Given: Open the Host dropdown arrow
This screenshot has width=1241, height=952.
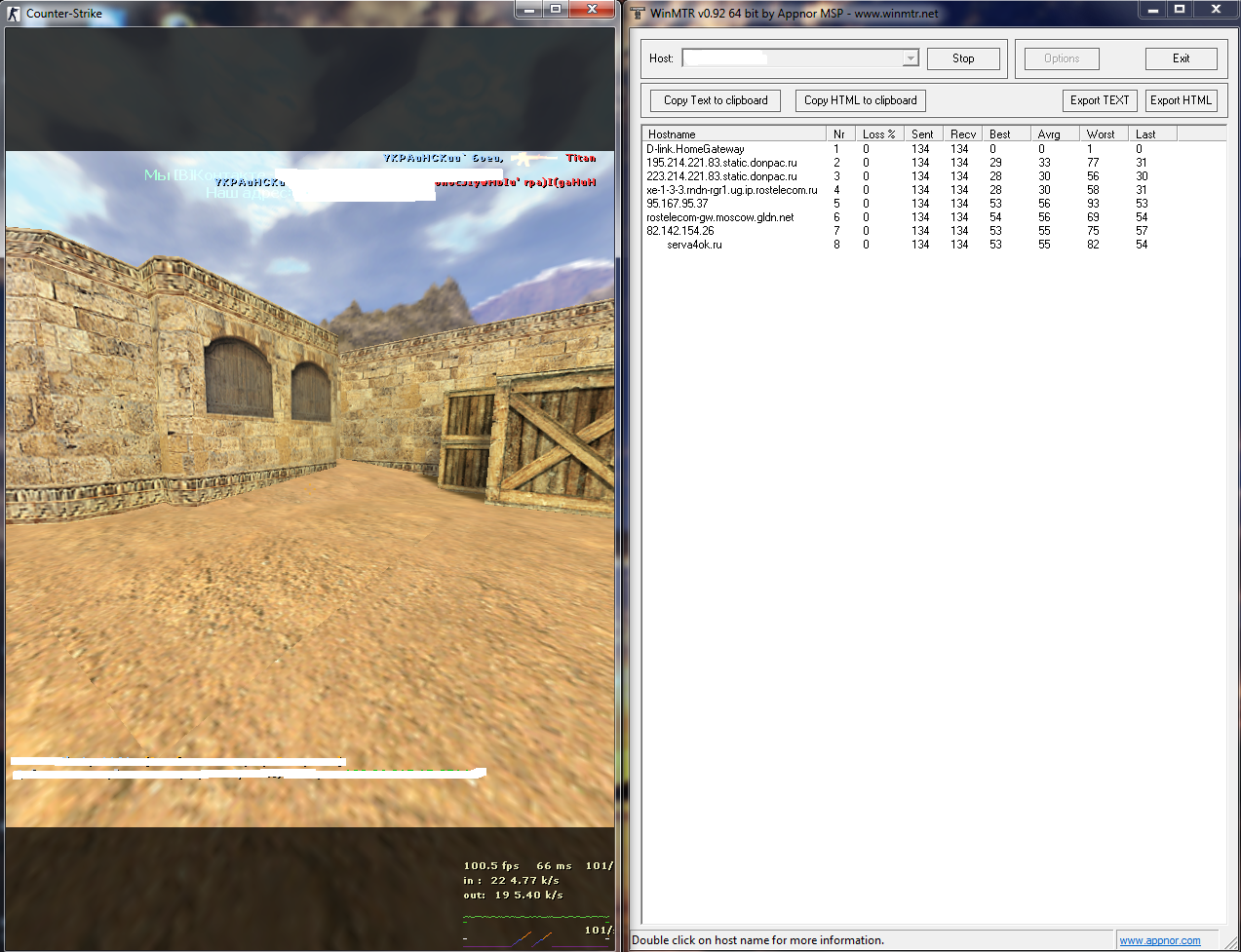Looking at the screenshot, I should point(911,58).
